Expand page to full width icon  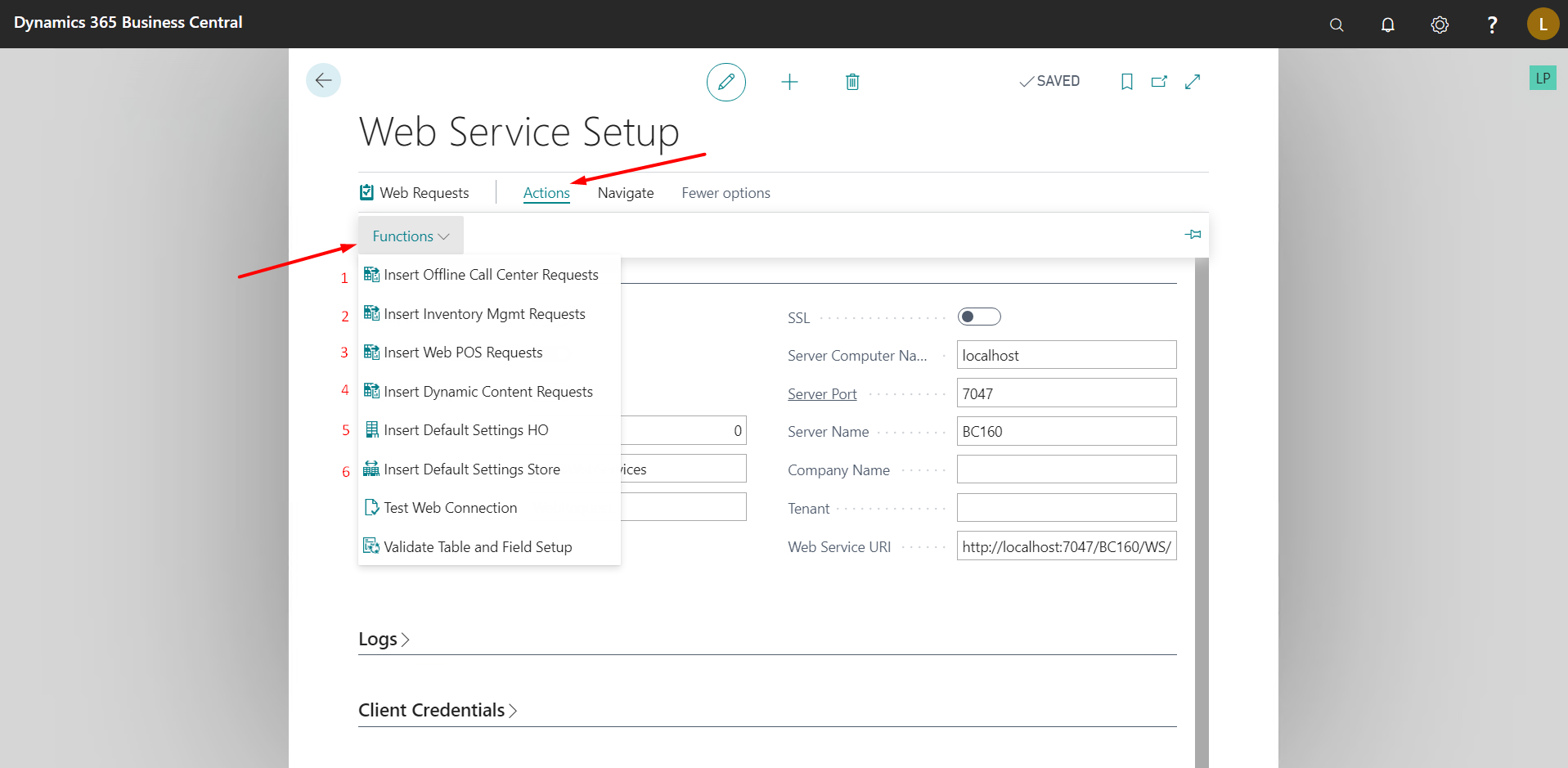coord(1193,82)
